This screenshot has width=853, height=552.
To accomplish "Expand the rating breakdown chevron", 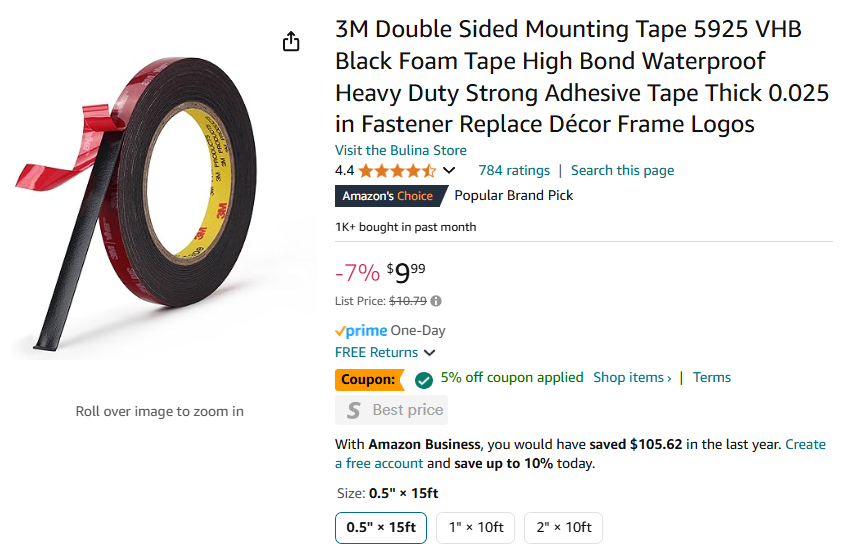I will [449, 170].
